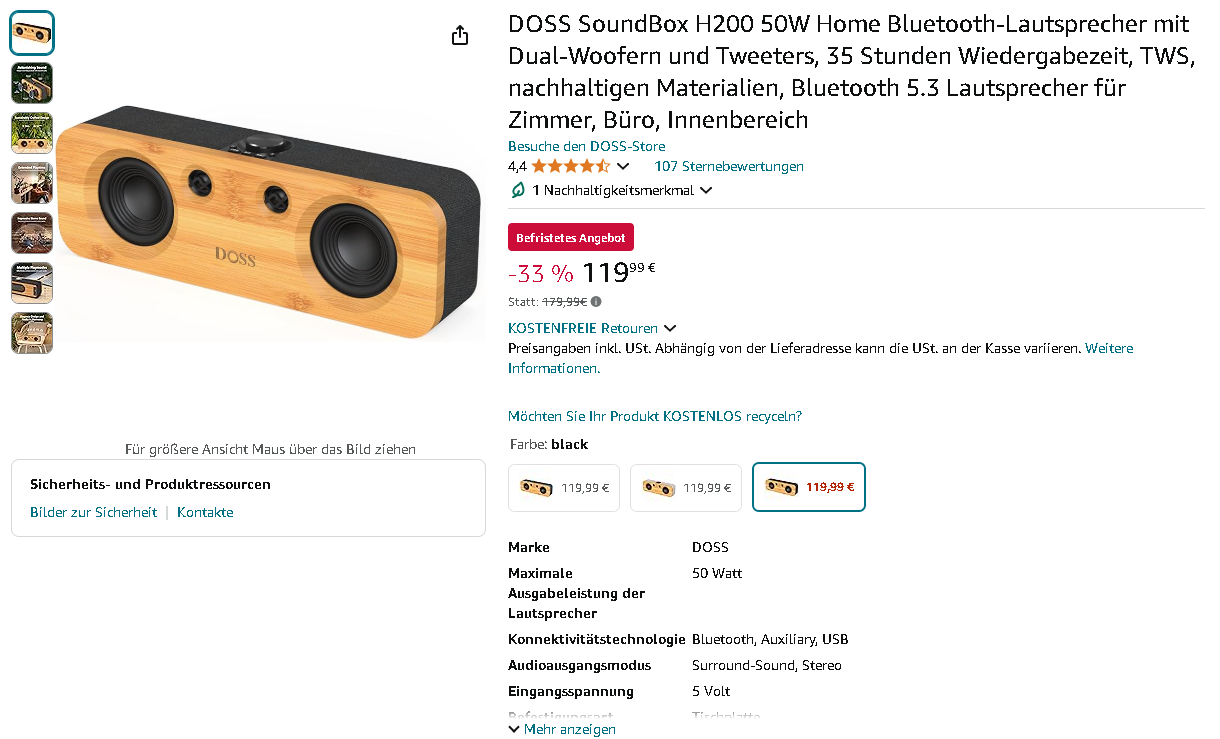Open the second product thumbnail image
1220x739 pixels.
point(32,83)
